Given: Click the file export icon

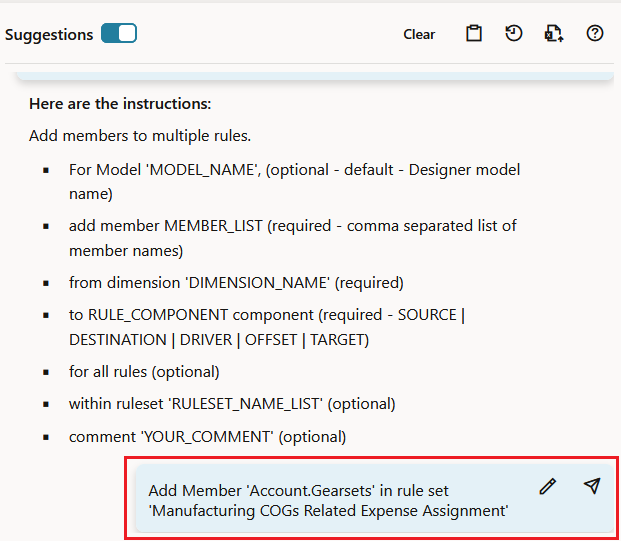Looking at the screenshot, I should point(554,33).
